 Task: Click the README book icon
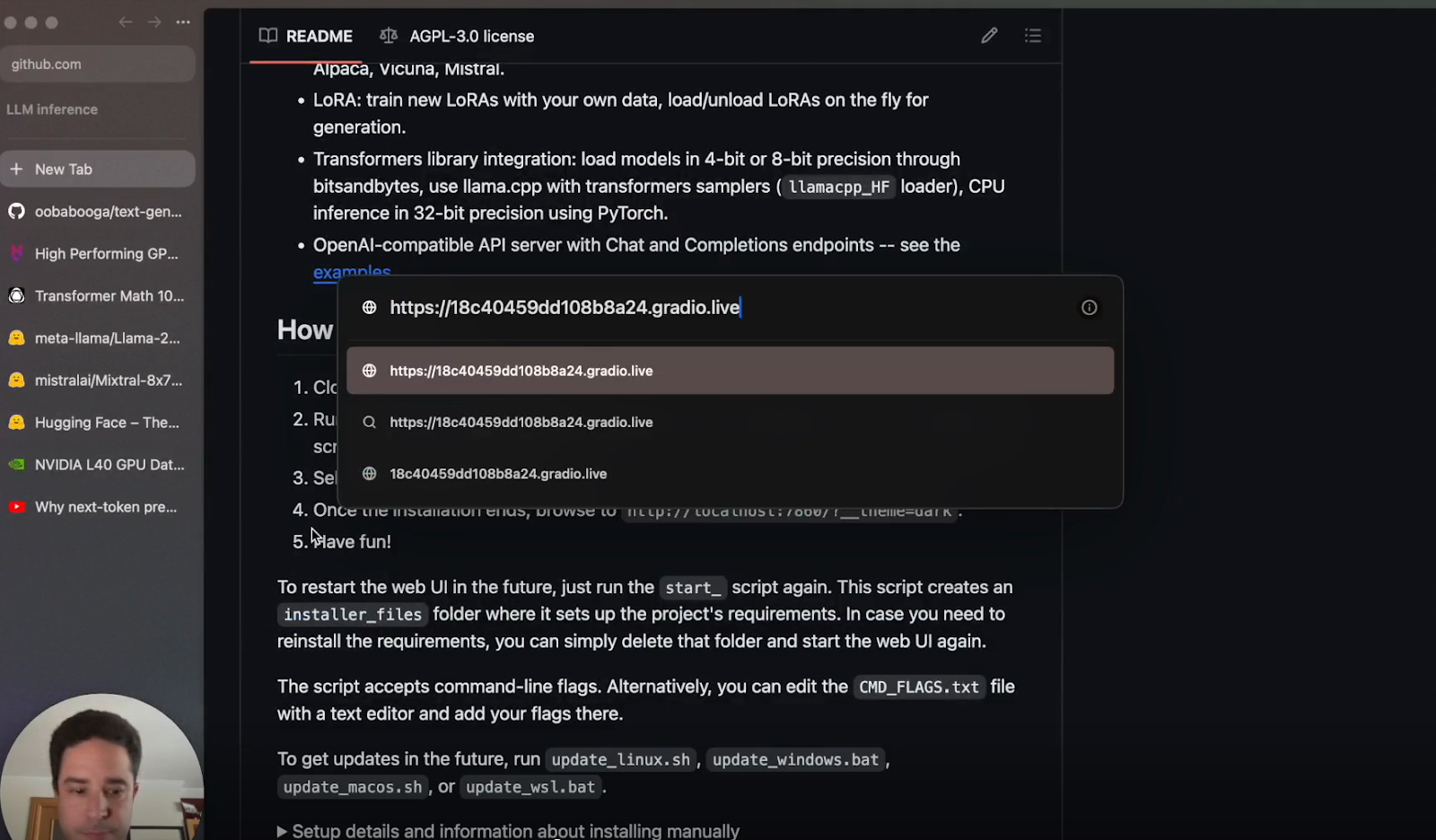click(267, 36)
